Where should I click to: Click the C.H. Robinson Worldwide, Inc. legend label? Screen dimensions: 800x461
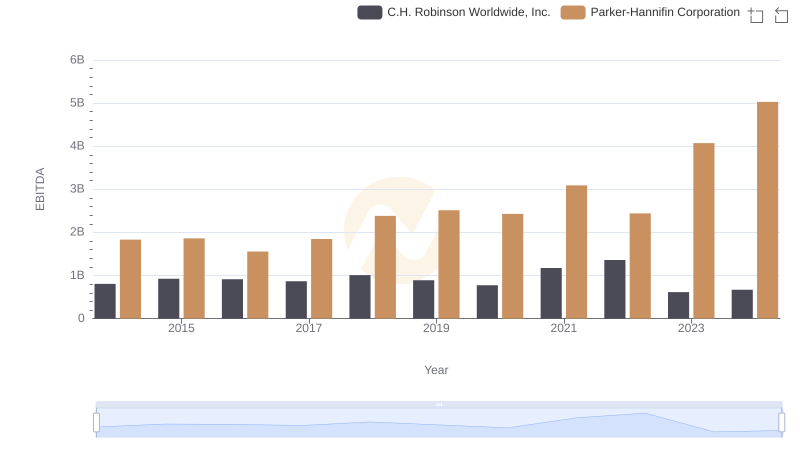point(468,12)
